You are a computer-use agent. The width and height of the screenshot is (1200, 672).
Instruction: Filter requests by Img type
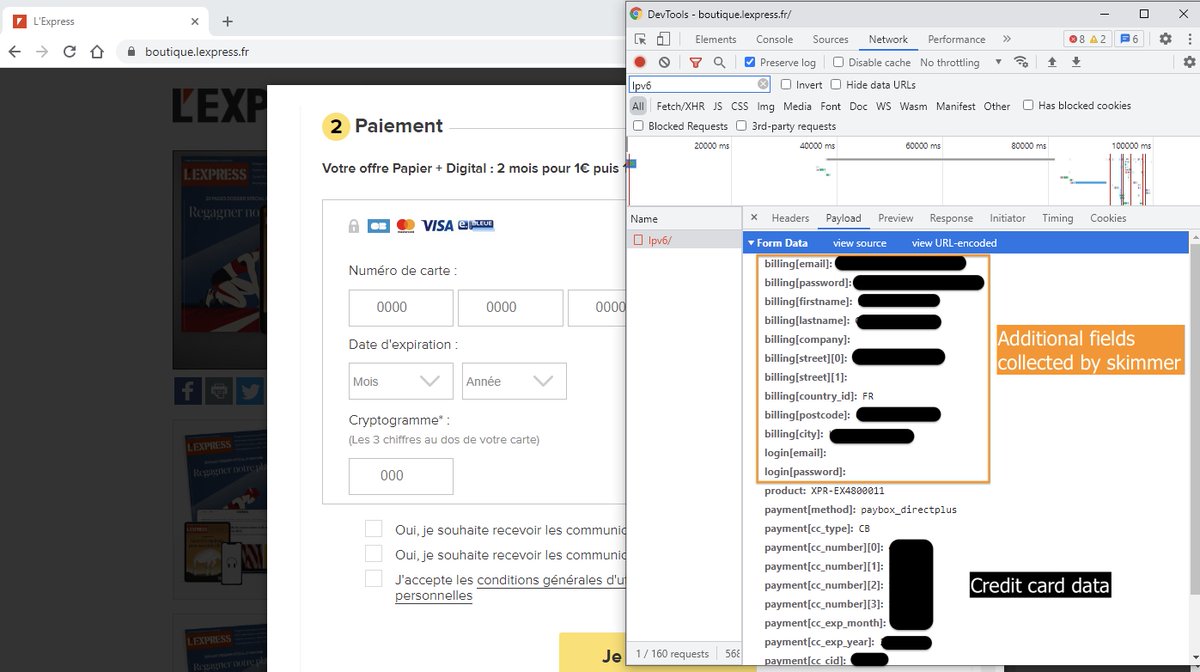pos(766,106)
